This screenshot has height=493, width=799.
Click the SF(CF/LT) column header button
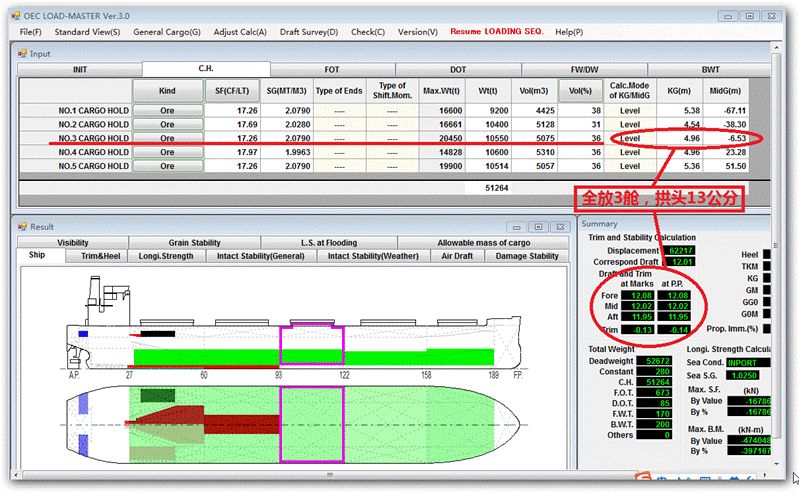click(x=232, y=91)
